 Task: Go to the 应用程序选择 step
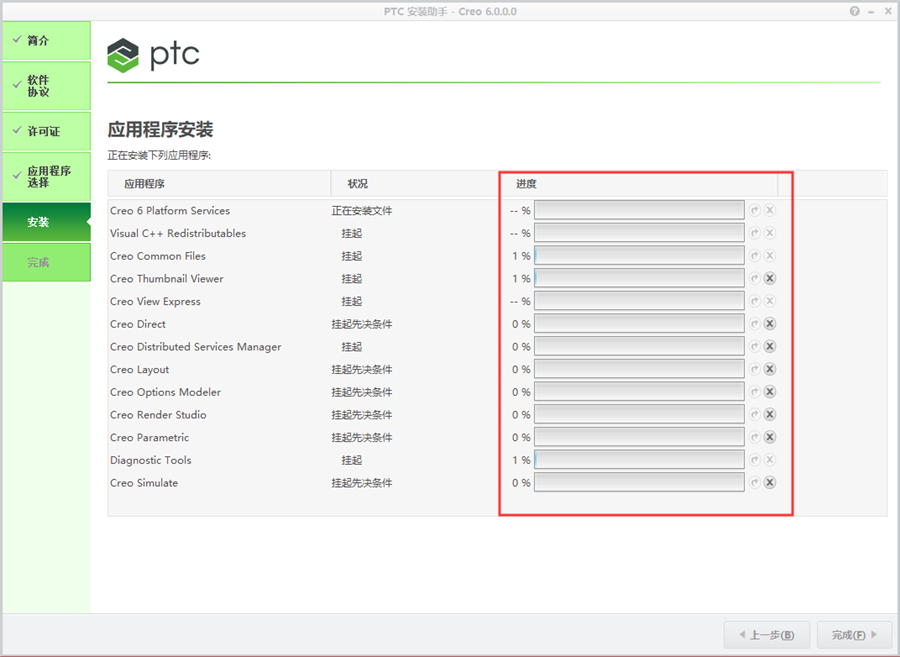(x=46, y=176)
